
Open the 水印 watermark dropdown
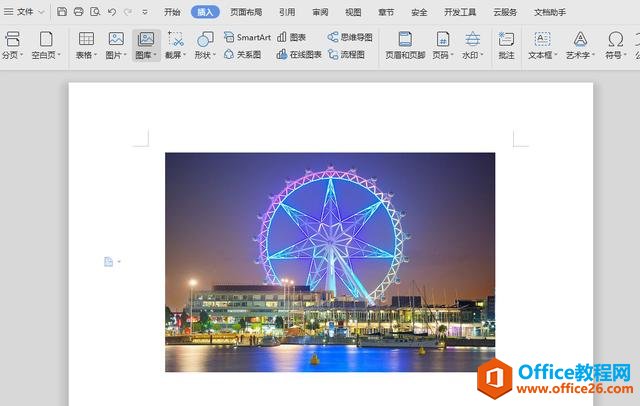click(472, 45)
